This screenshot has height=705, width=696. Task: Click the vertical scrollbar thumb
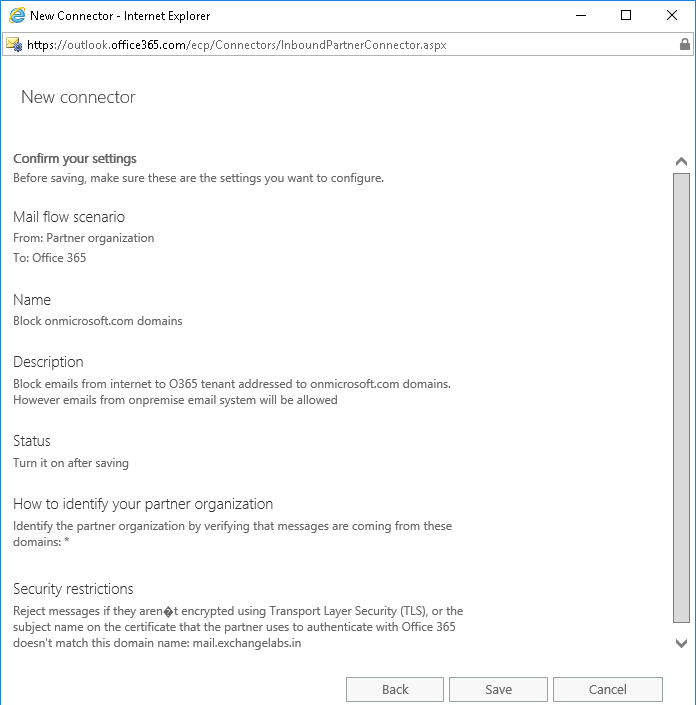coord(681,398)
